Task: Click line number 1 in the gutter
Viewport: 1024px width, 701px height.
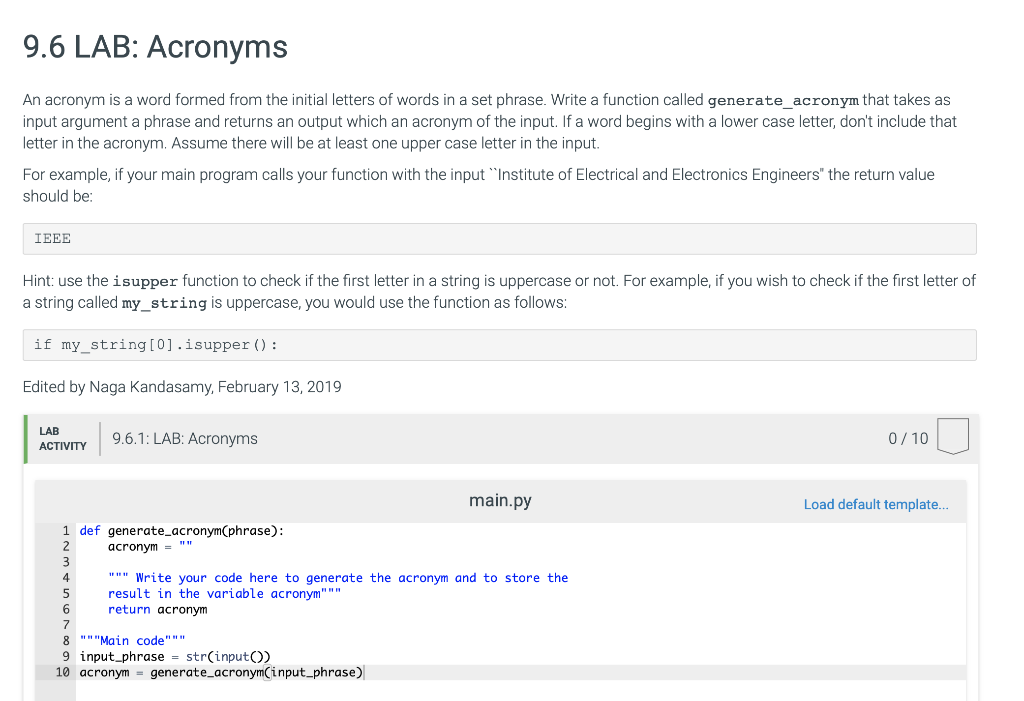Action: (65, 530)
